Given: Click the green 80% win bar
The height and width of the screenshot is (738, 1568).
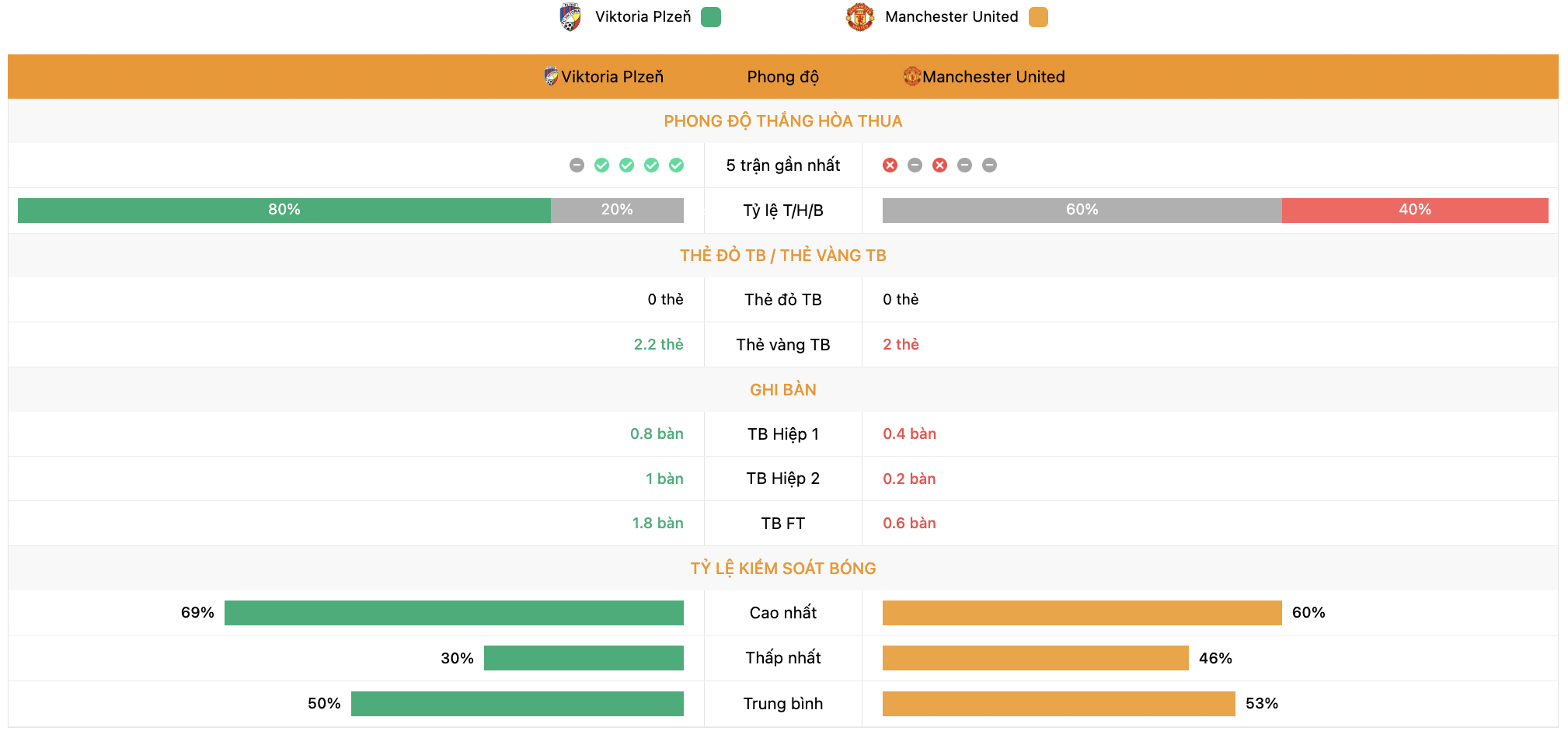Looking at the screenshot, I should (x=284, y=210).
